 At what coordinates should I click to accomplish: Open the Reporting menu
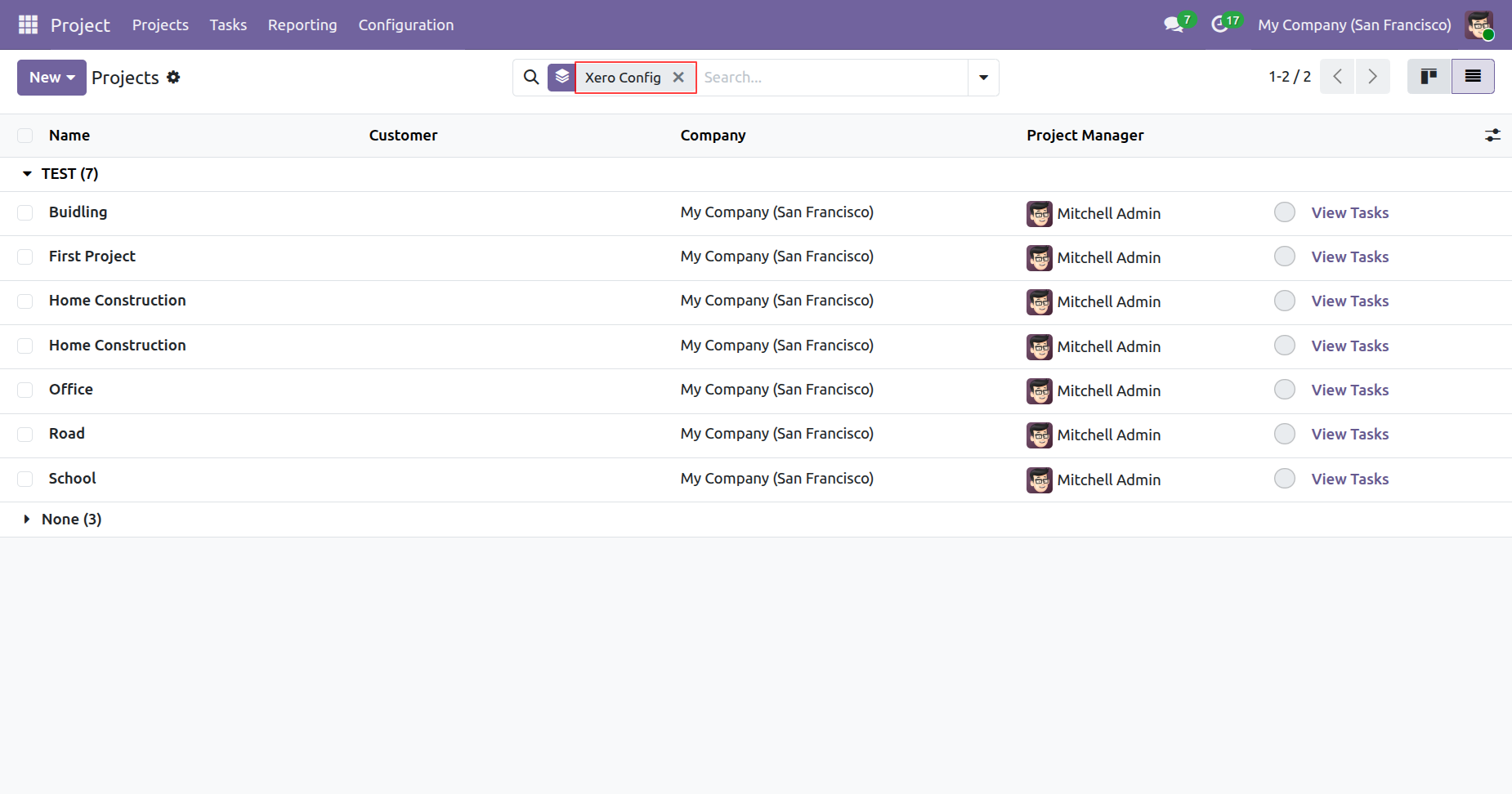click(302, 25)
